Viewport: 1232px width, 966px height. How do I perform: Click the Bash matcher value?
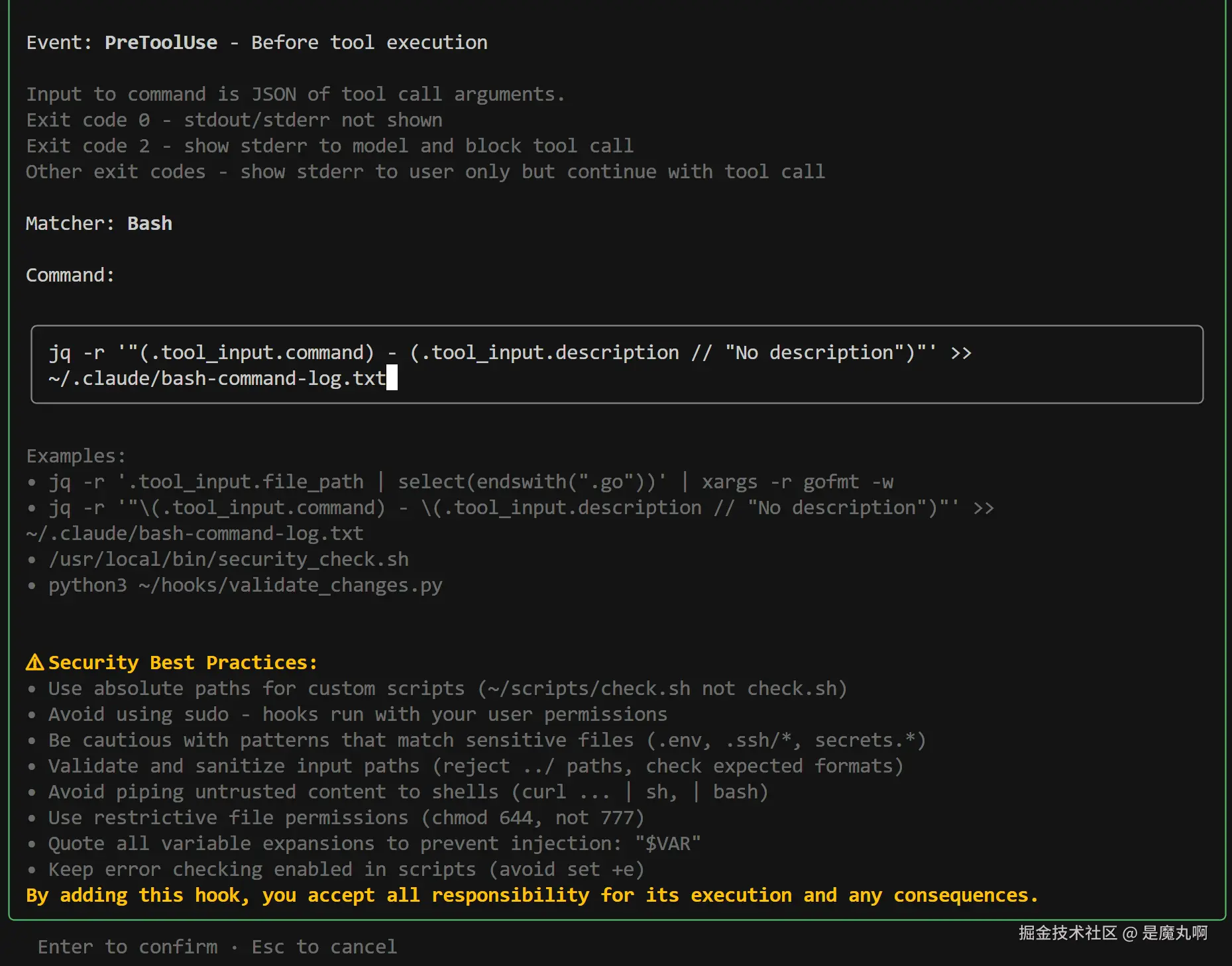click(150, 223)
